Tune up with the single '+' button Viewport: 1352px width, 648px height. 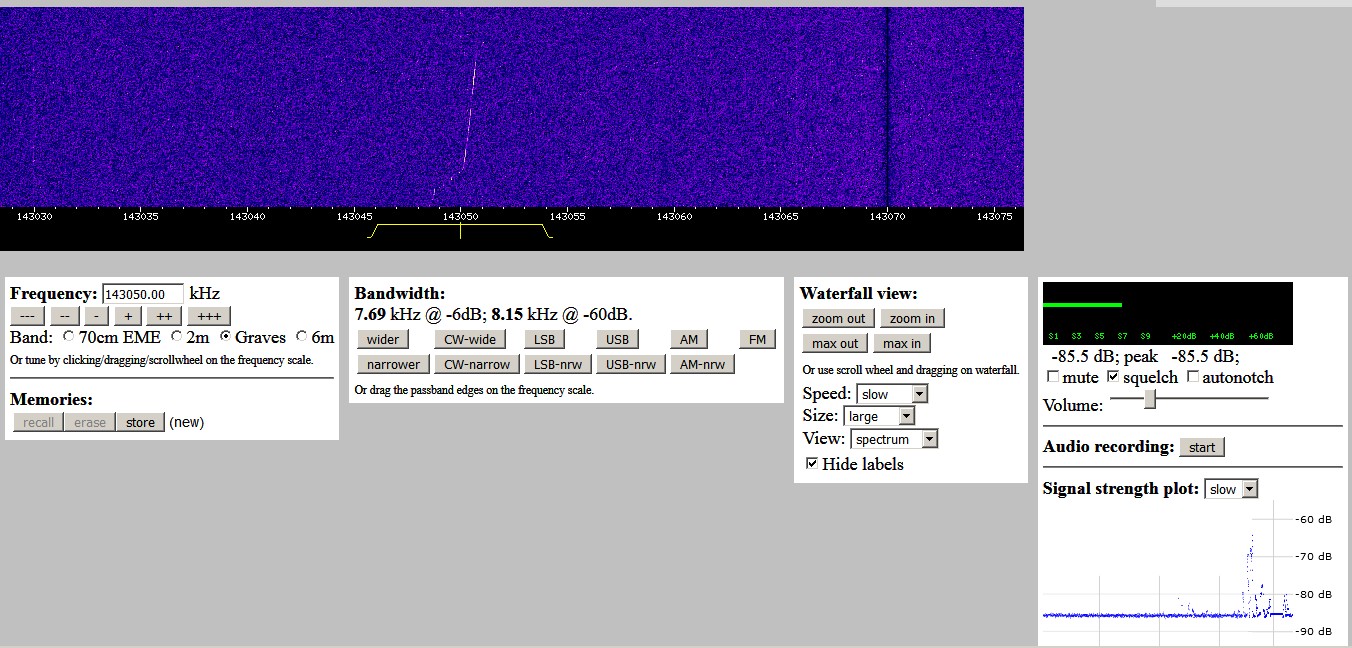point(128,316)
